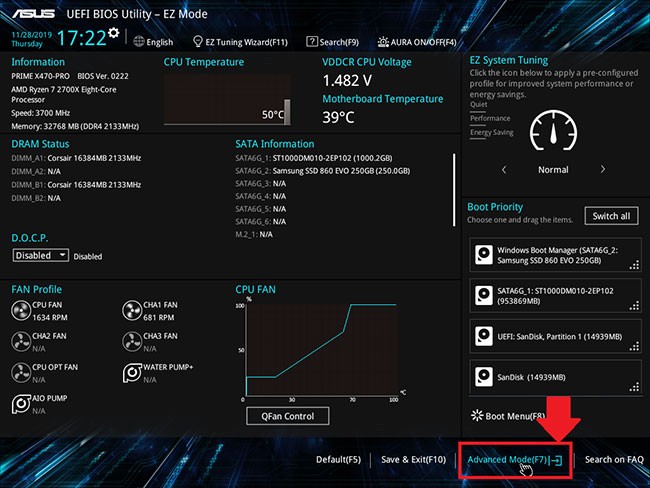Click the AIO PUMP icon
650x488 pixels.
click(21, 404)
